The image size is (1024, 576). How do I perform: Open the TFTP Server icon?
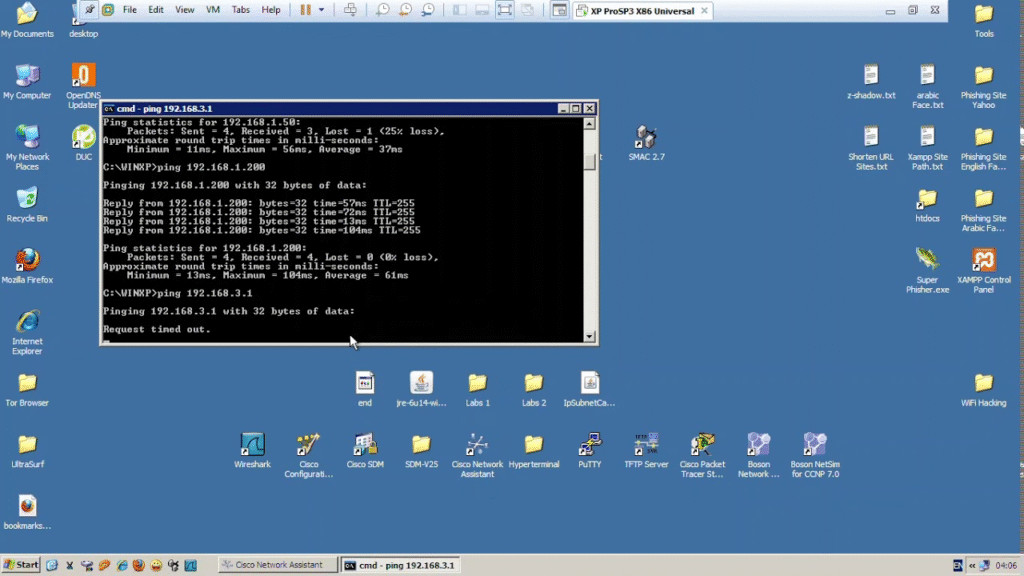tap(646, 444)
